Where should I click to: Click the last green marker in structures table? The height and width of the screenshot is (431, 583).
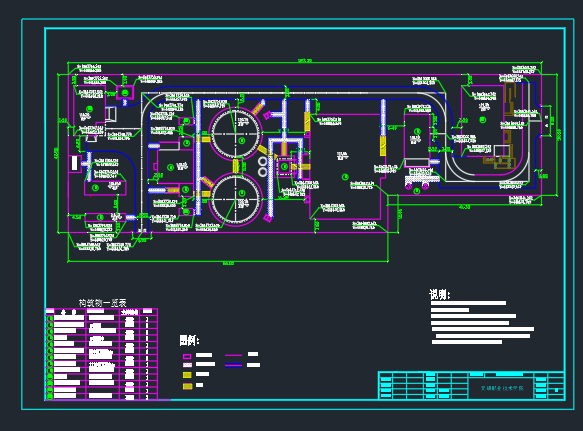click(x=50, y=396)
